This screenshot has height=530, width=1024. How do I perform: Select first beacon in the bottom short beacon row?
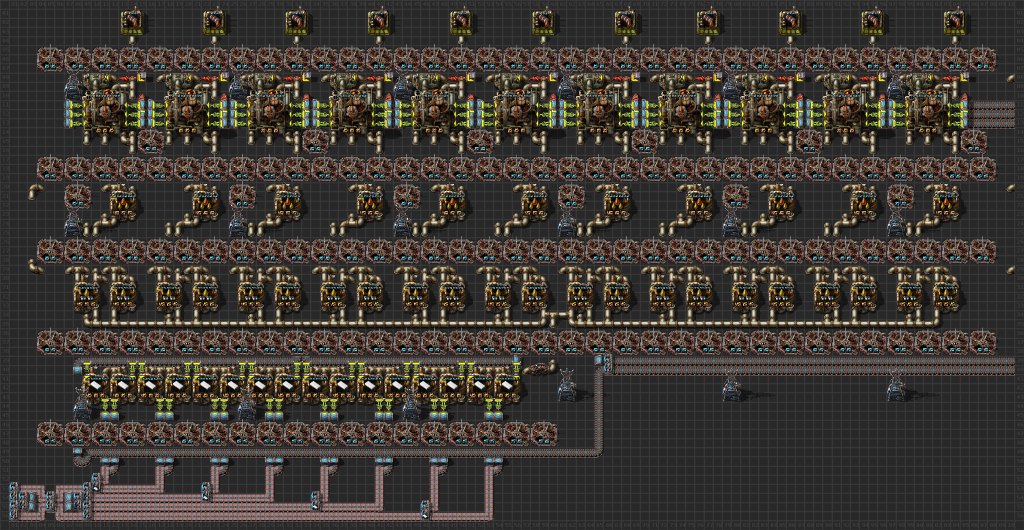click(x=50, y=434)
